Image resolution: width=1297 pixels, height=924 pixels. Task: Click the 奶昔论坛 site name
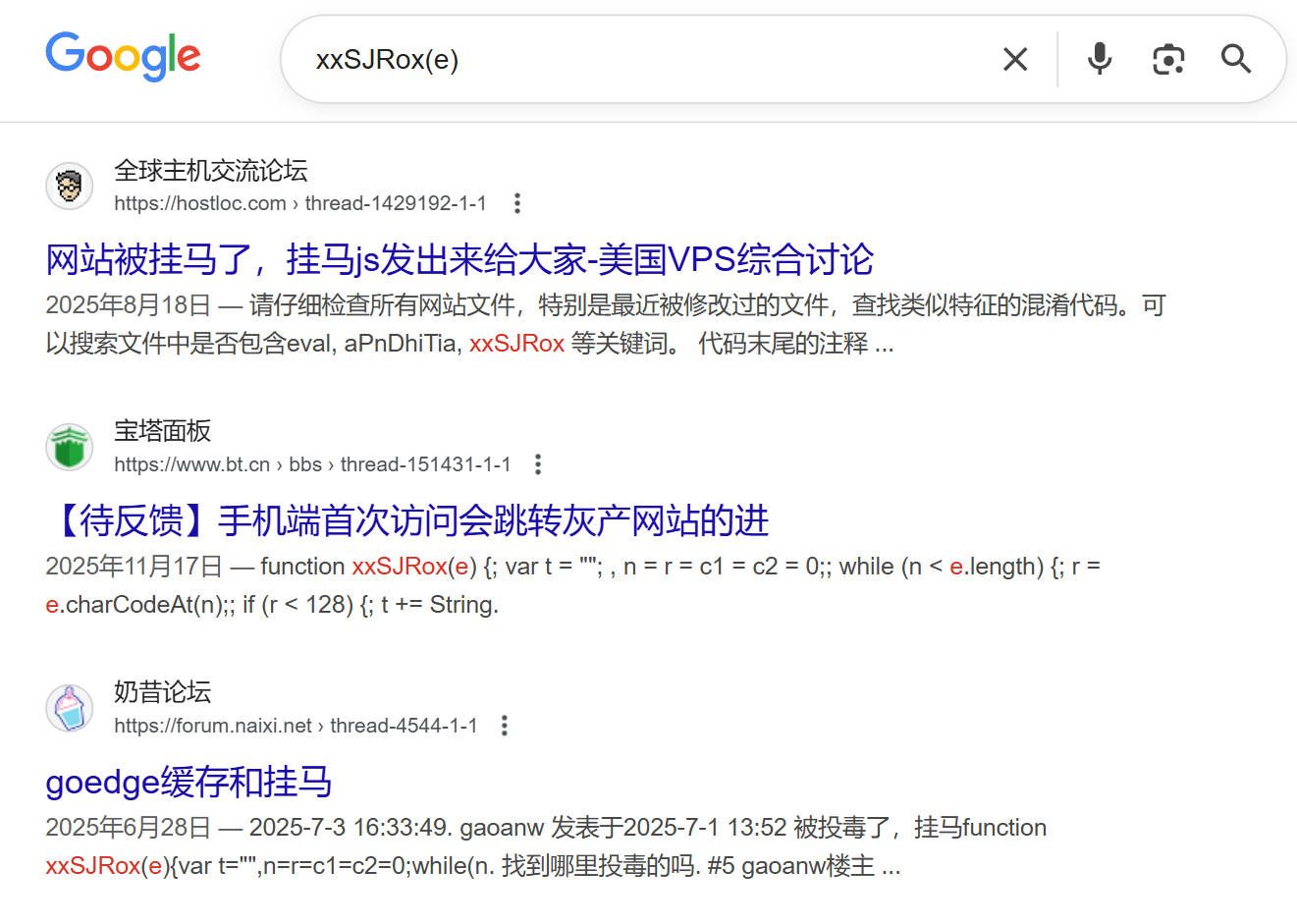pyautogui.click(x=163, y=692)
